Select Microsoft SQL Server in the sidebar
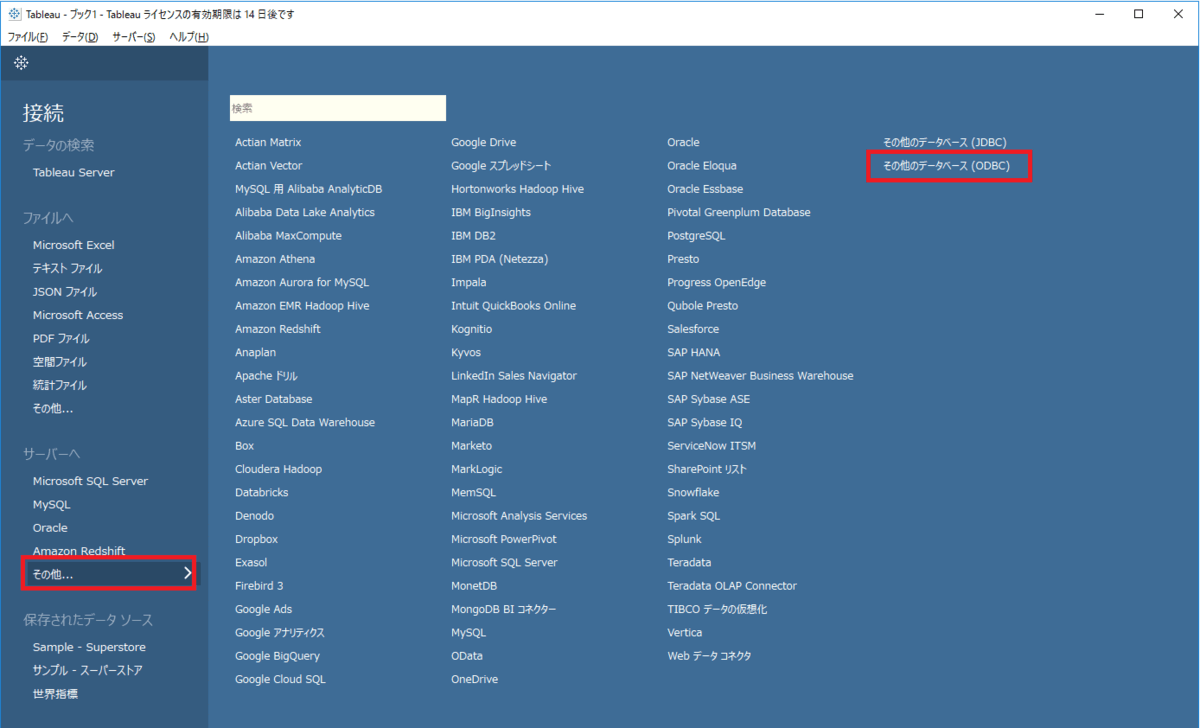This screenshot has height=728, width=1200. coord(90,481)
